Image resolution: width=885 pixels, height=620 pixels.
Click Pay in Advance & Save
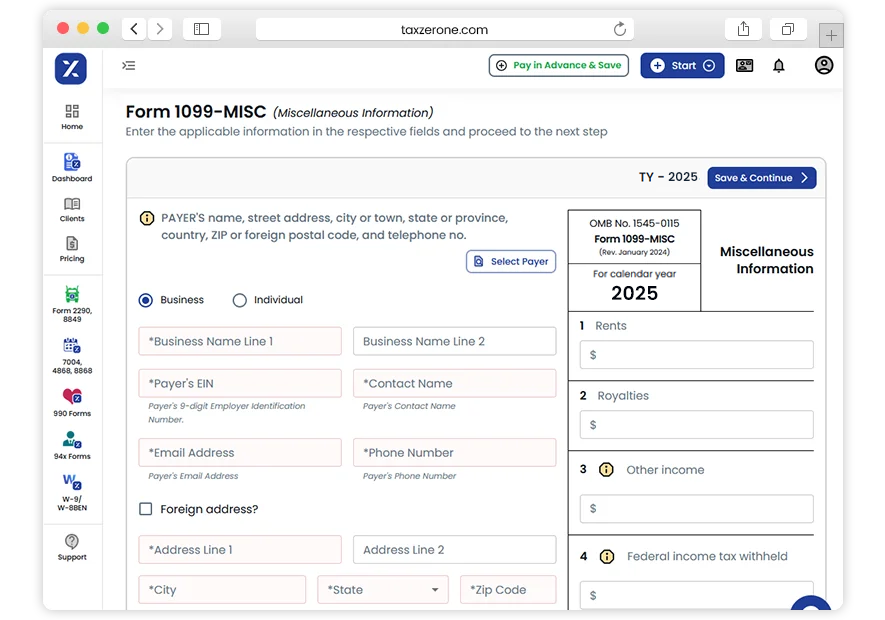coord(558,65)
